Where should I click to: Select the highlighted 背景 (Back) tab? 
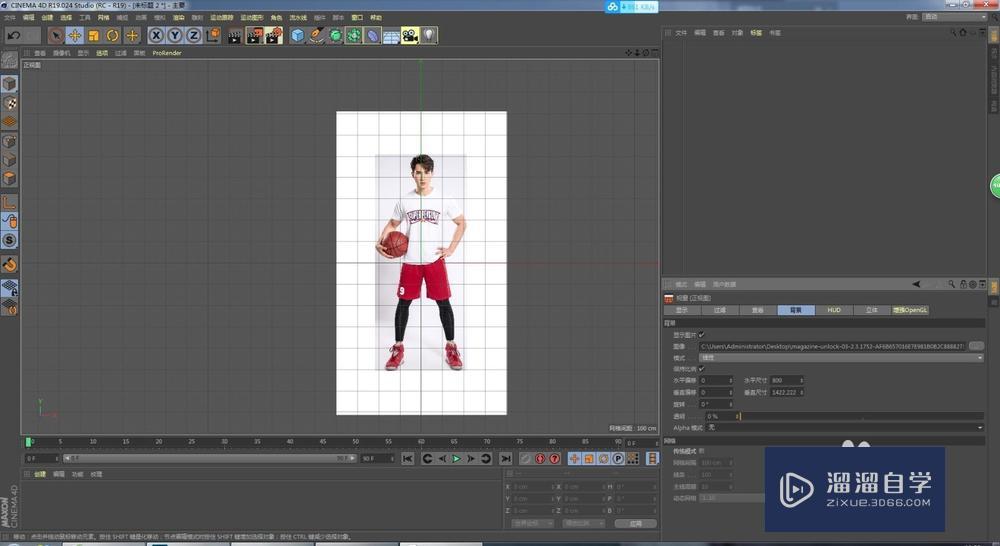point(796,310)
